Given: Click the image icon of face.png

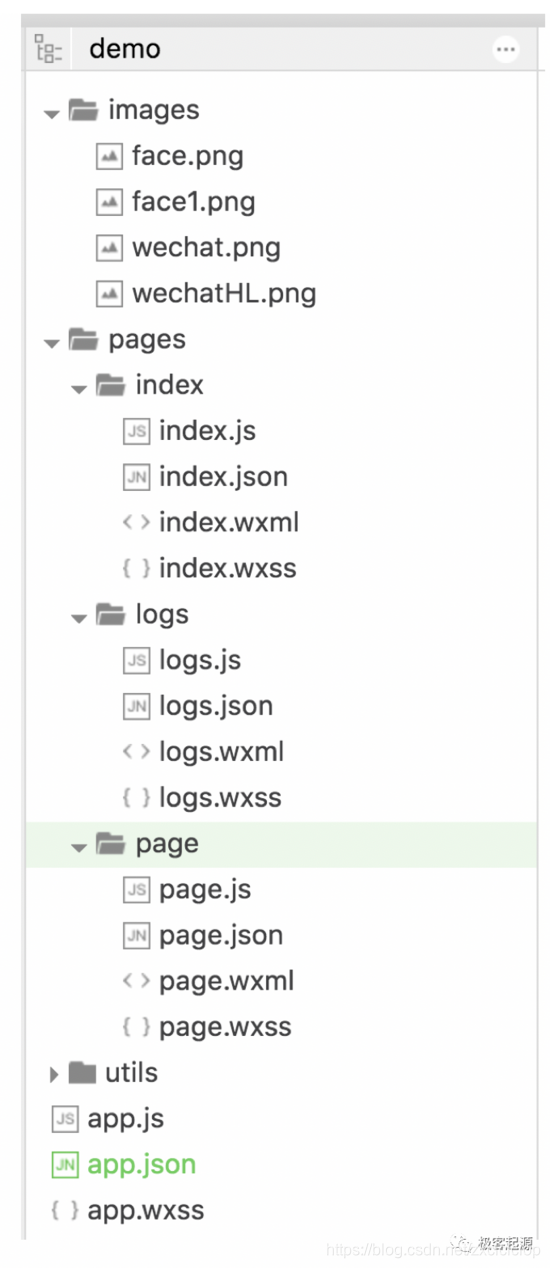Looking at the screenshot, I should [x=109, y=156].
